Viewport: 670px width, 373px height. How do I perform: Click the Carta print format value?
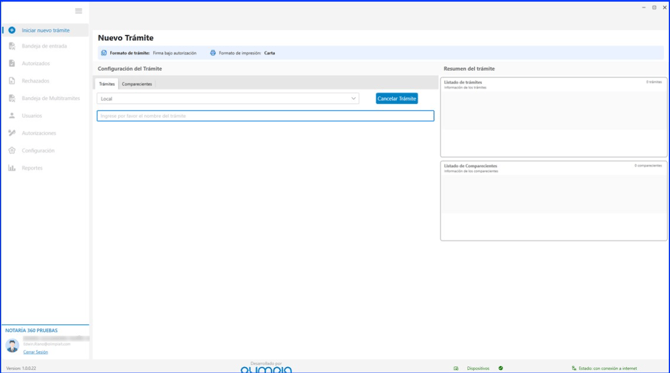pos(269,53)
